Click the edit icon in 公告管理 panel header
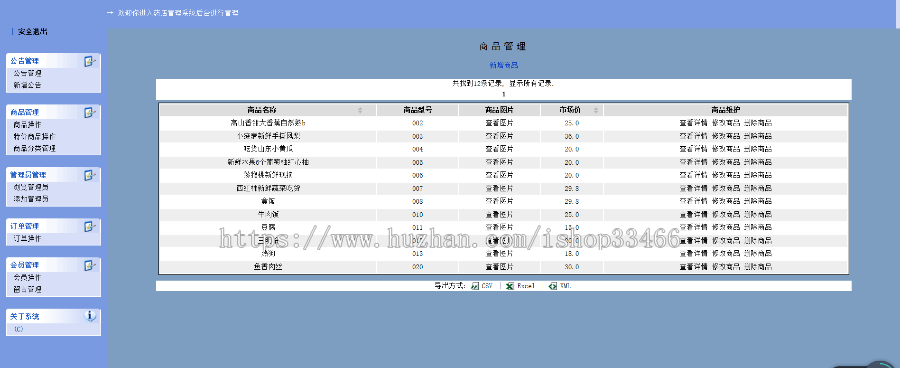The image size is (900, 368). (90, 61)
